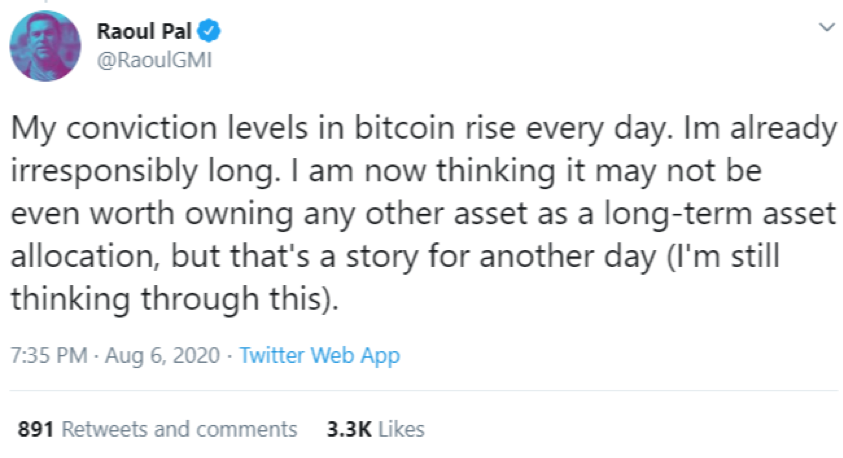Image resolution: width=843 pixels, height=458 pixels.
Task: Follow the Twitter Web App link
Action: pyautogui.click(x=320, y=355)
